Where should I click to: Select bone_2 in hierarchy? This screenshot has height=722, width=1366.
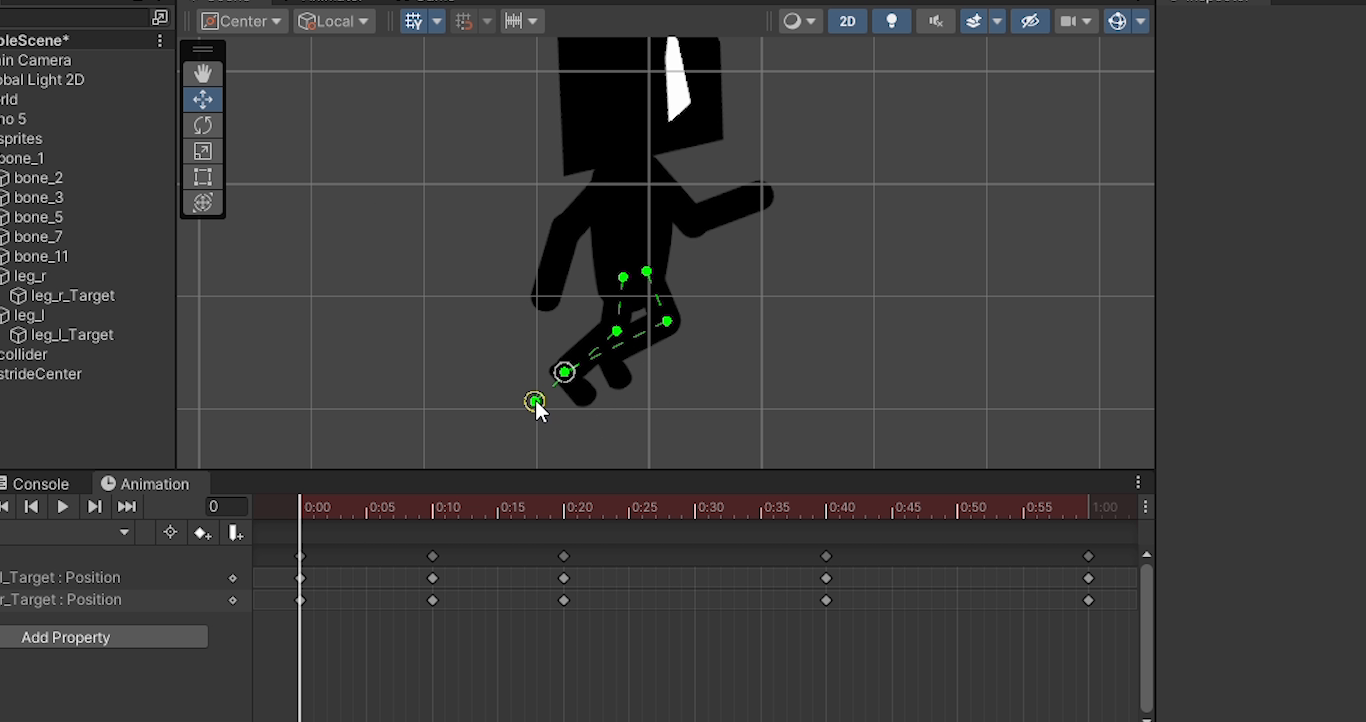coord(38,178)
